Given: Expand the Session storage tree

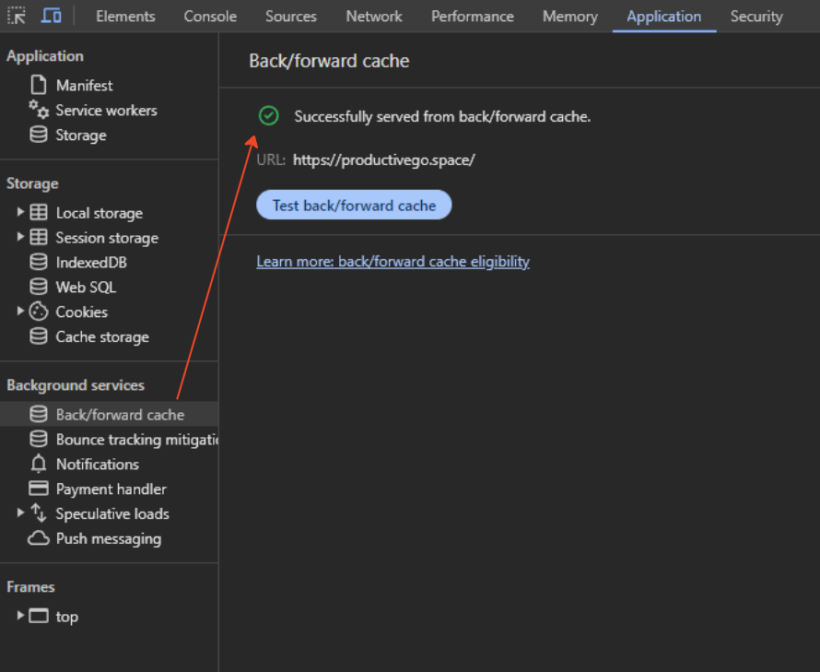Looking at the screenshot, I should pos(20,237).
